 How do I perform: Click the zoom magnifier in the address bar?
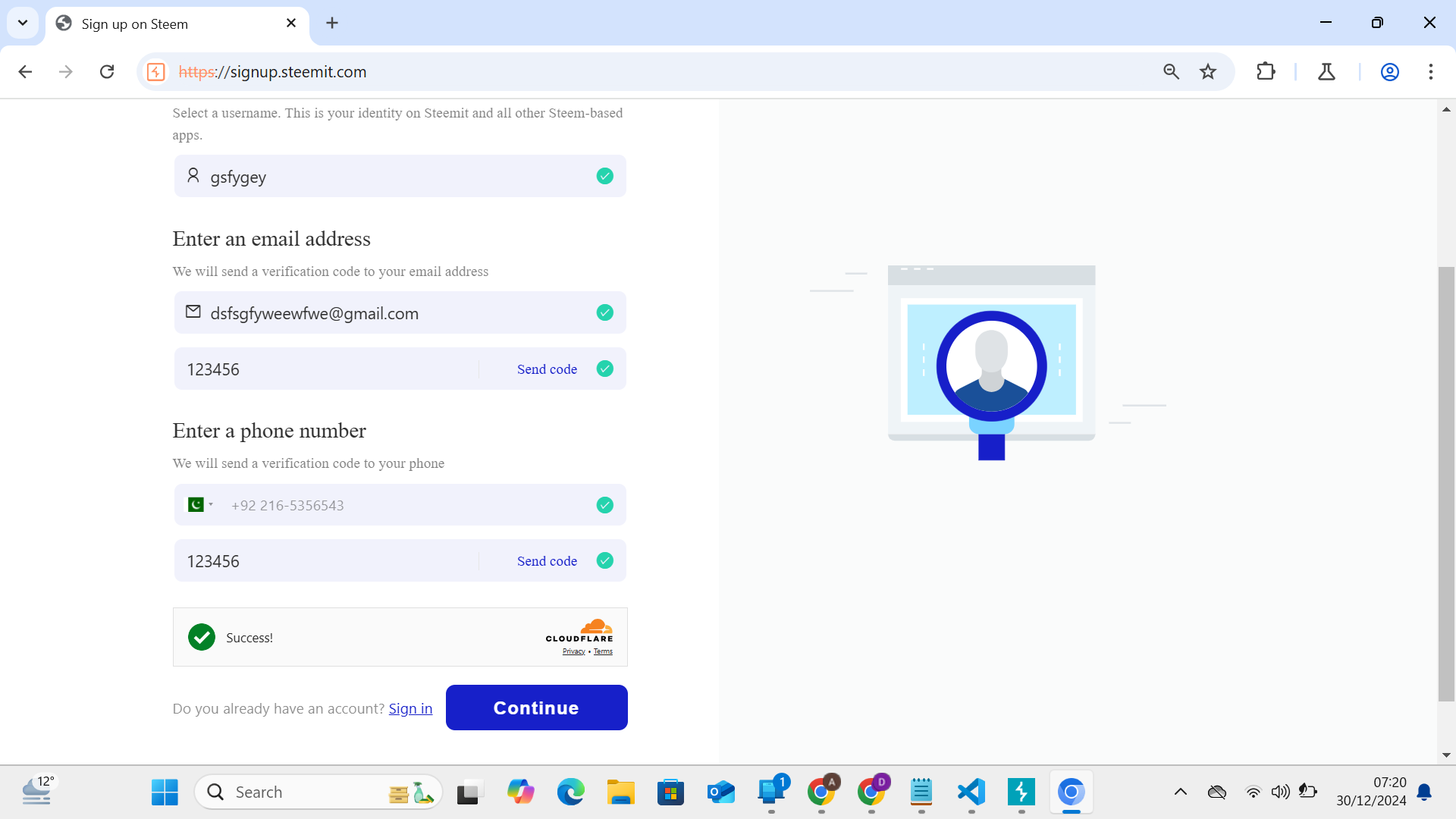coord(1171,71)
